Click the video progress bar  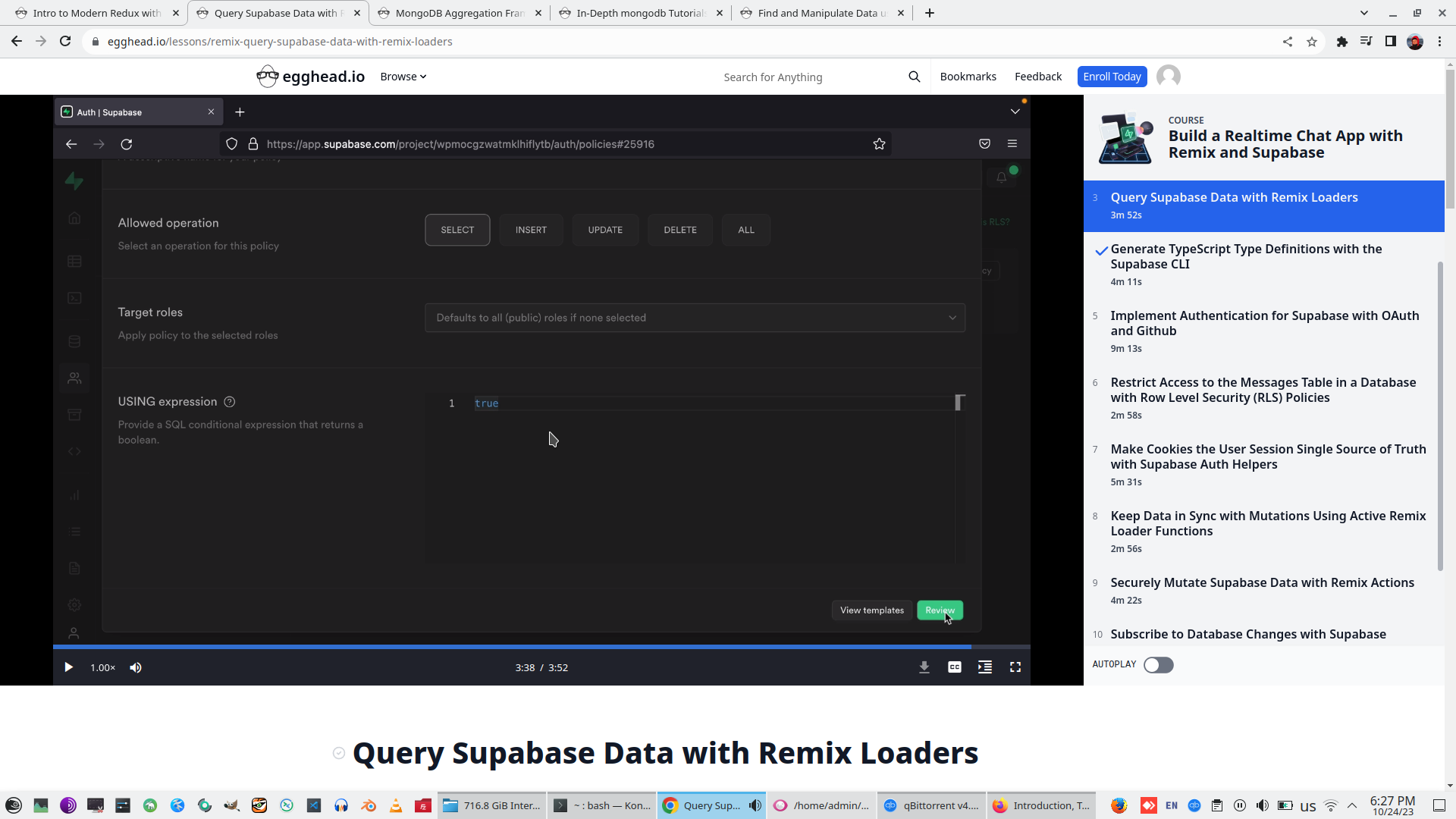[531, 647]
